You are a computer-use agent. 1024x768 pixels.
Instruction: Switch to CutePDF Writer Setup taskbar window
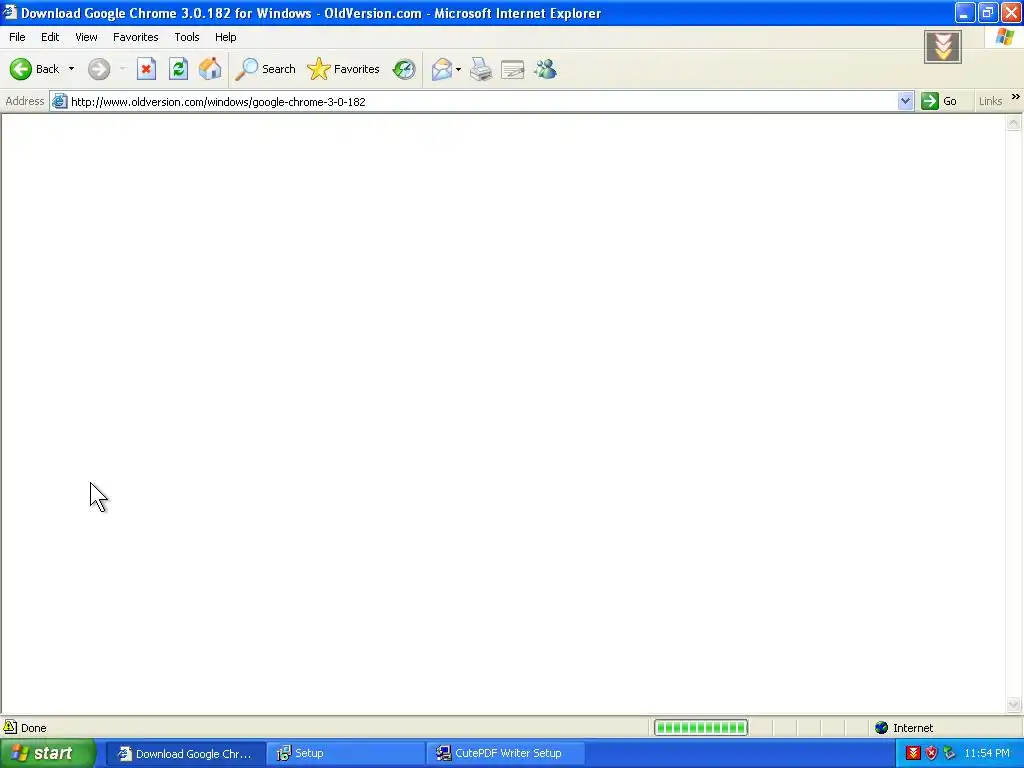(507, 753)
